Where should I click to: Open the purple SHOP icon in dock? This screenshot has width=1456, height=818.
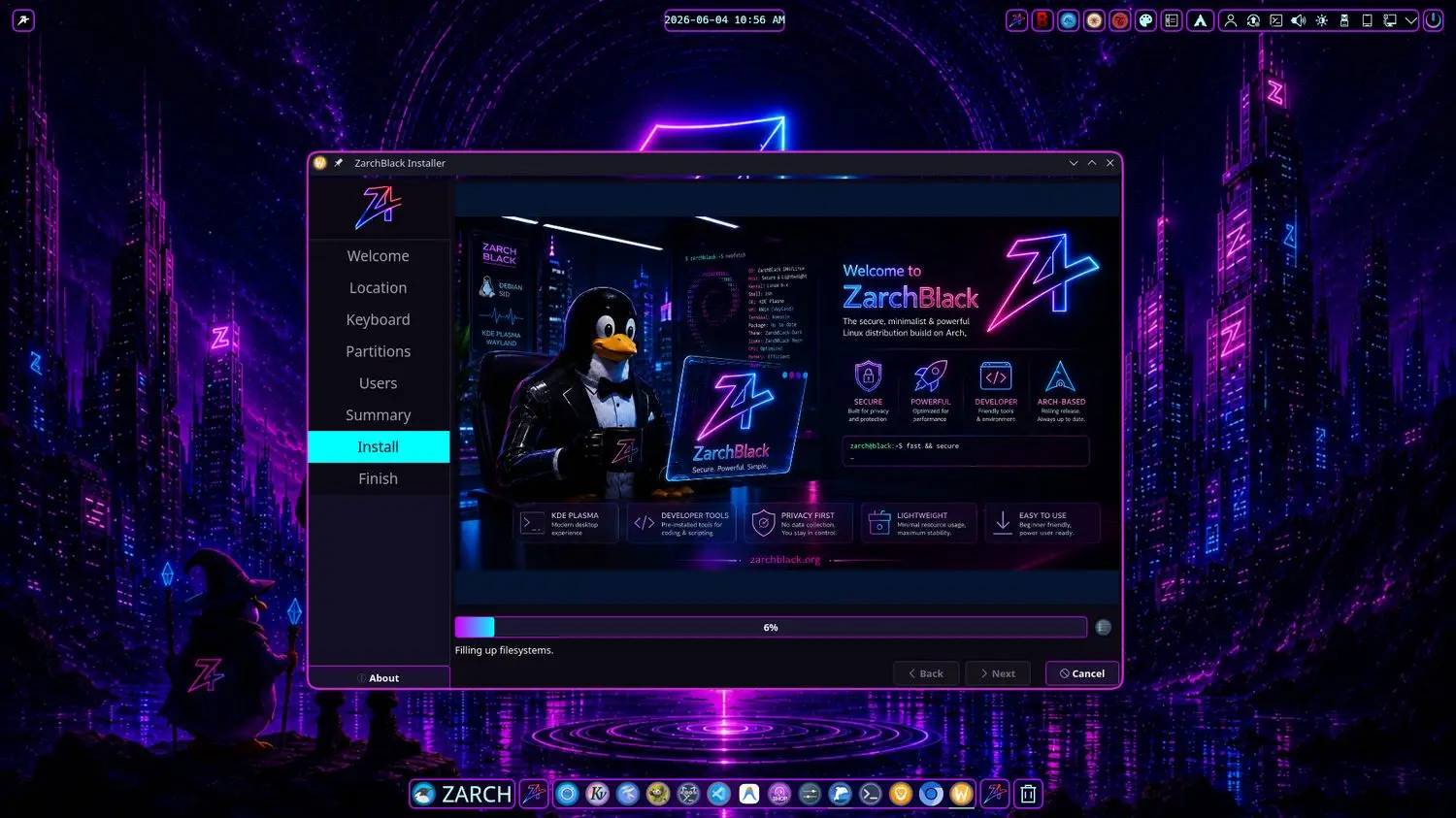[779, 794]
